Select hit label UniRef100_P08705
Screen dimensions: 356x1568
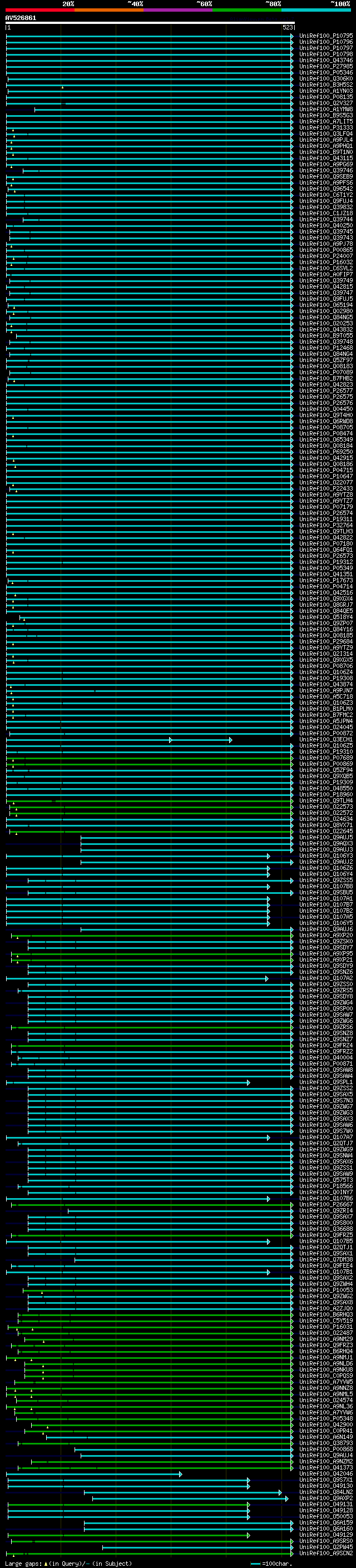(326, 427)
